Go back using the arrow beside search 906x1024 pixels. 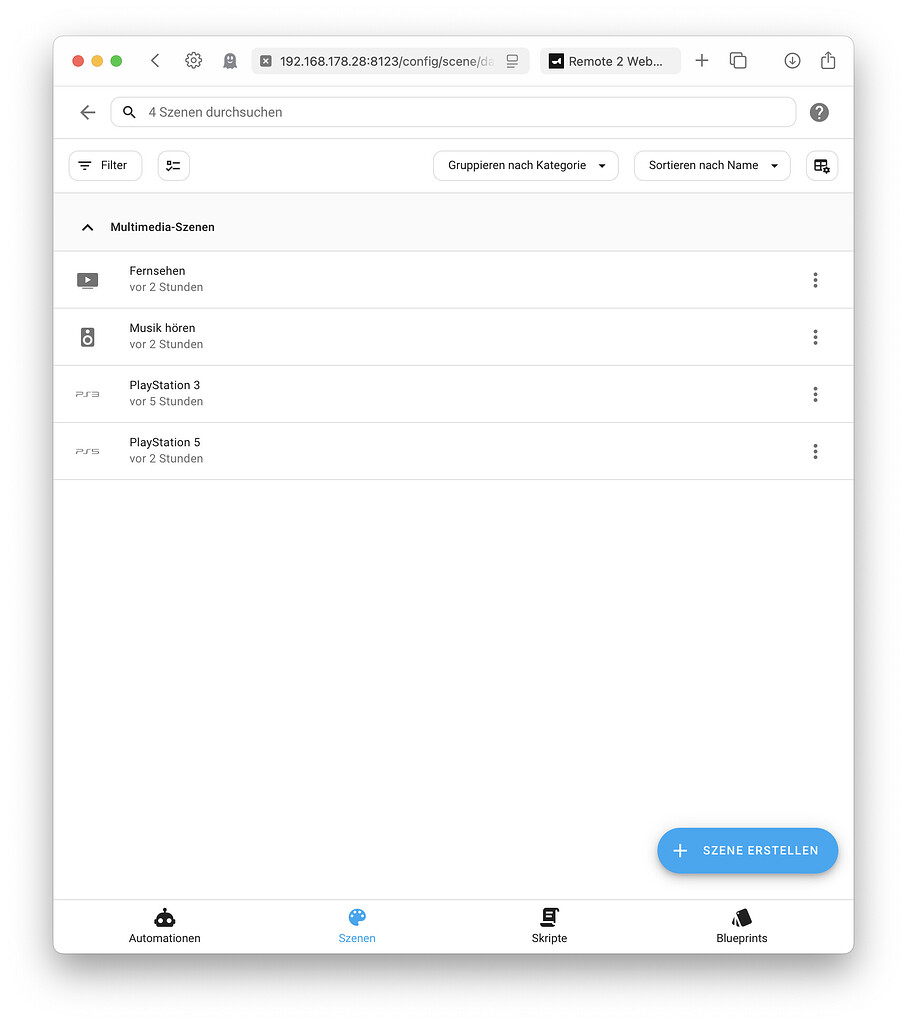(x=88, y=113)
